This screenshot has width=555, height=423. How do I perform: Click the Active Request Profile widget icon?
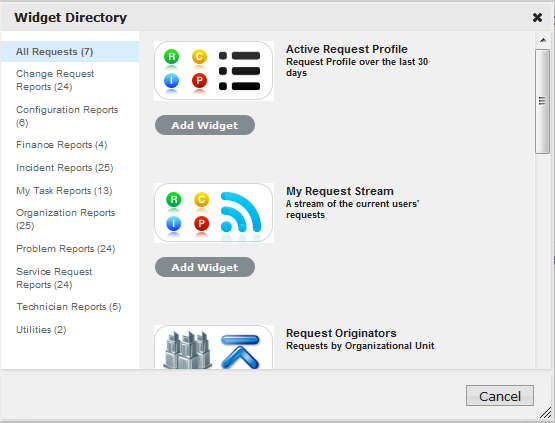click(214, 71)
